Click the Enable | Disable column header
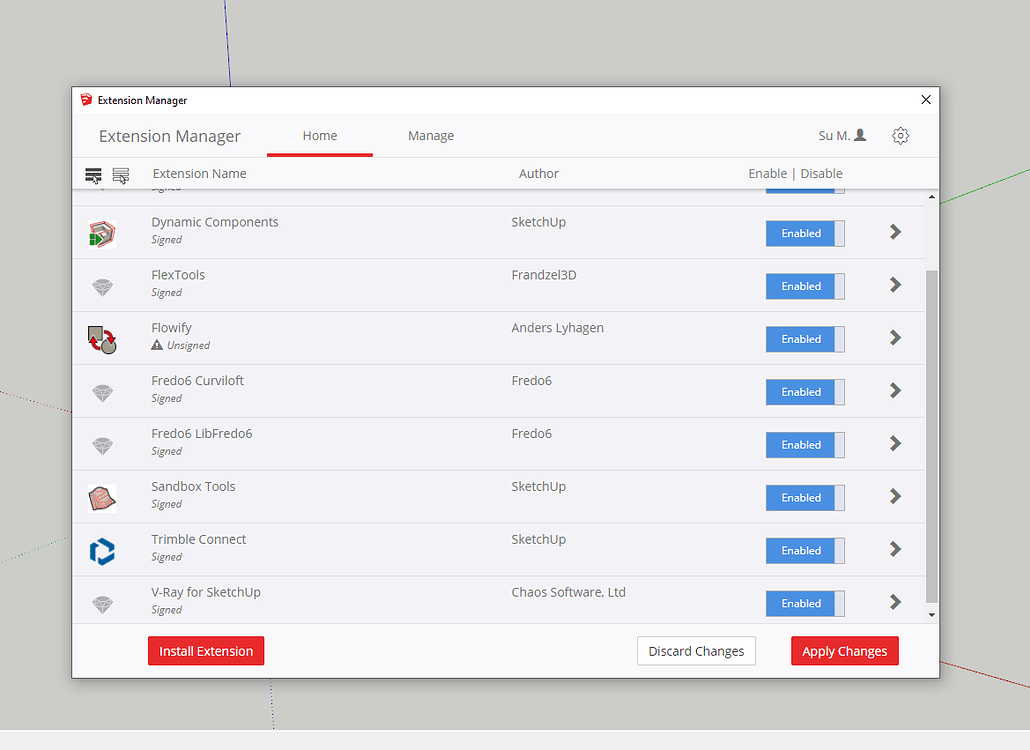1030x750 pixels. (795, 173)
